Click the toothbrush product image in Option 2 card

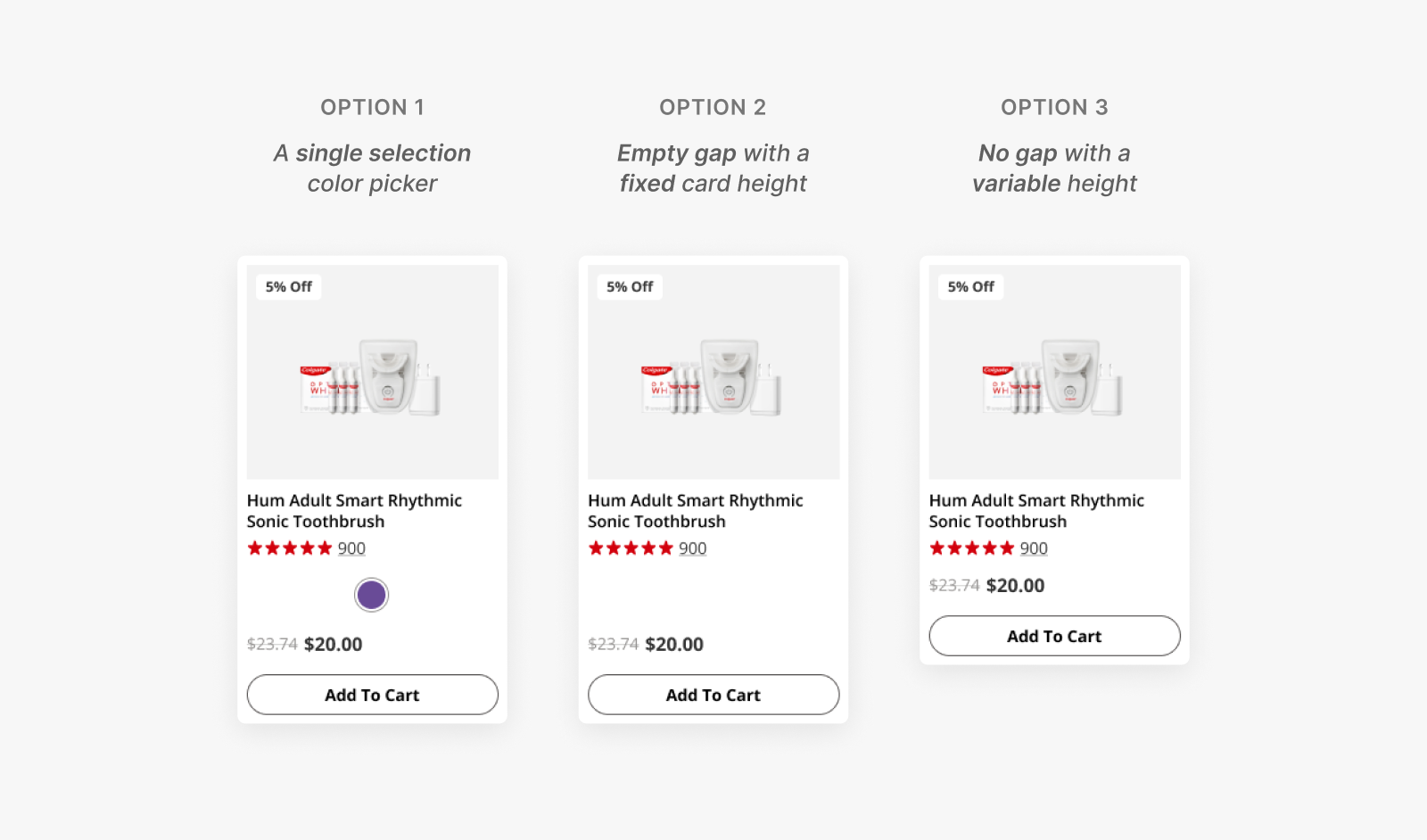[713, 378]
